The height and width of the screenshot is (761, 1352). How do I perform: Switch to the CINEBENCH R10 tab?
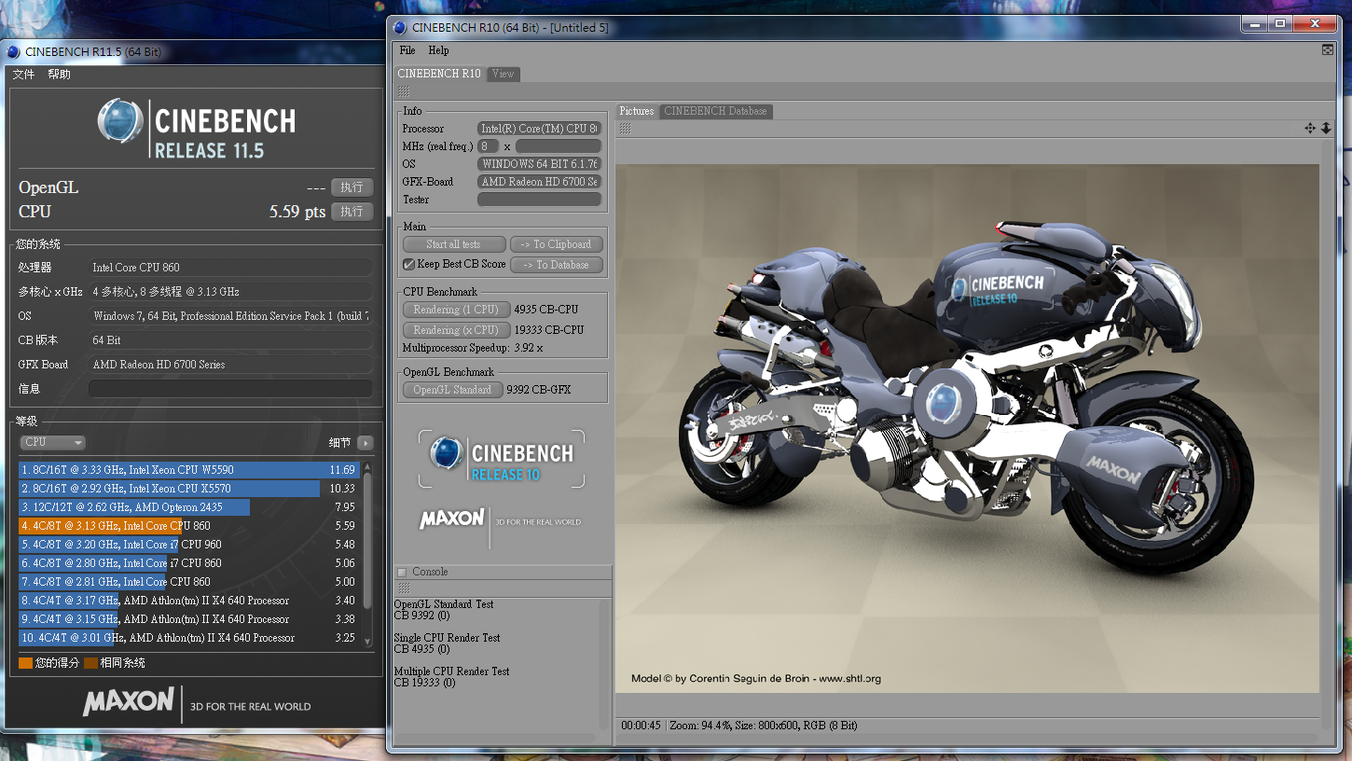(x=439, y=73)
